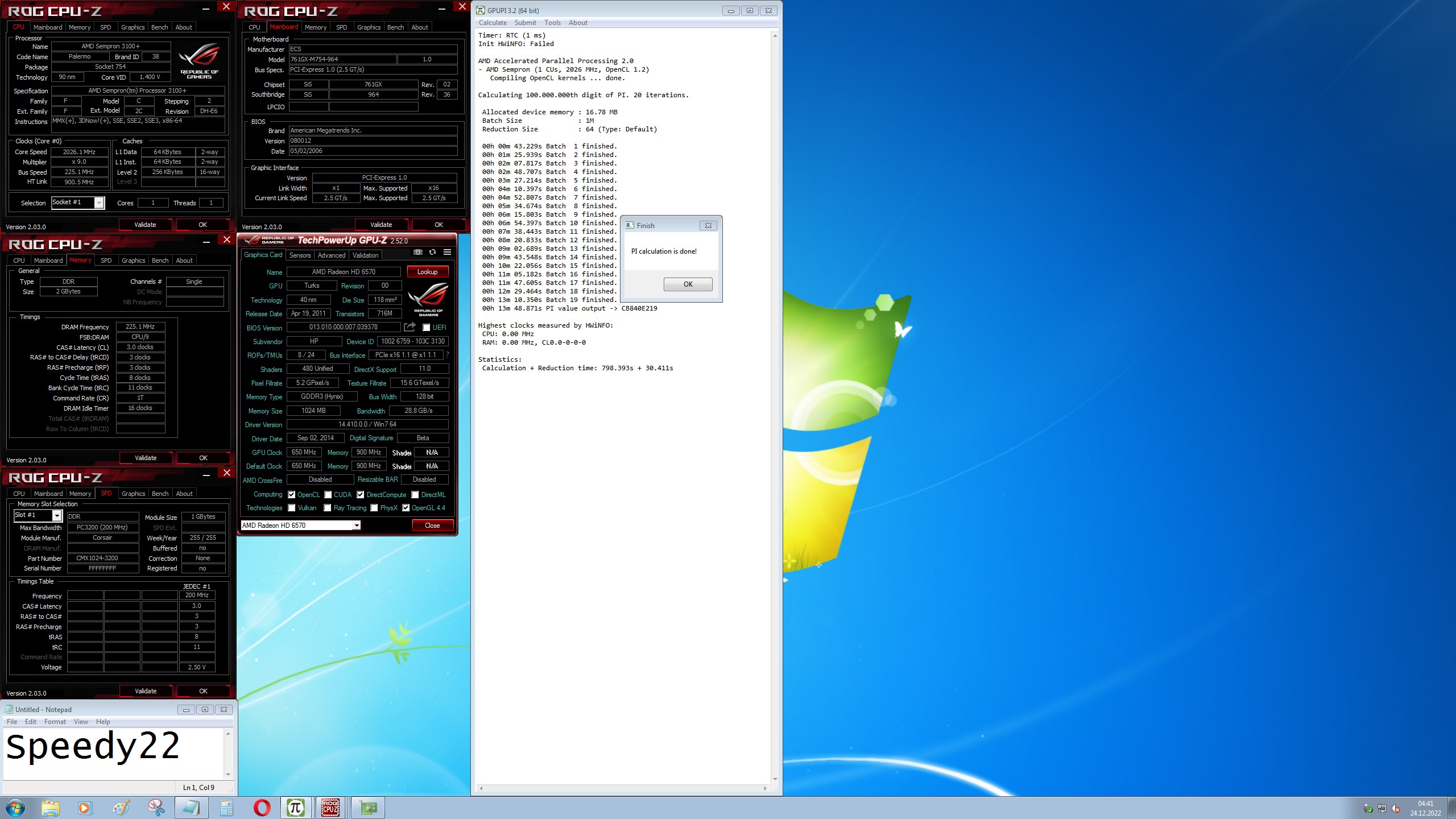Toggle the OpenGL 4.4 checkbox
The width and height of the screenshot is (1456, 819).
click(x=406, y=508)
